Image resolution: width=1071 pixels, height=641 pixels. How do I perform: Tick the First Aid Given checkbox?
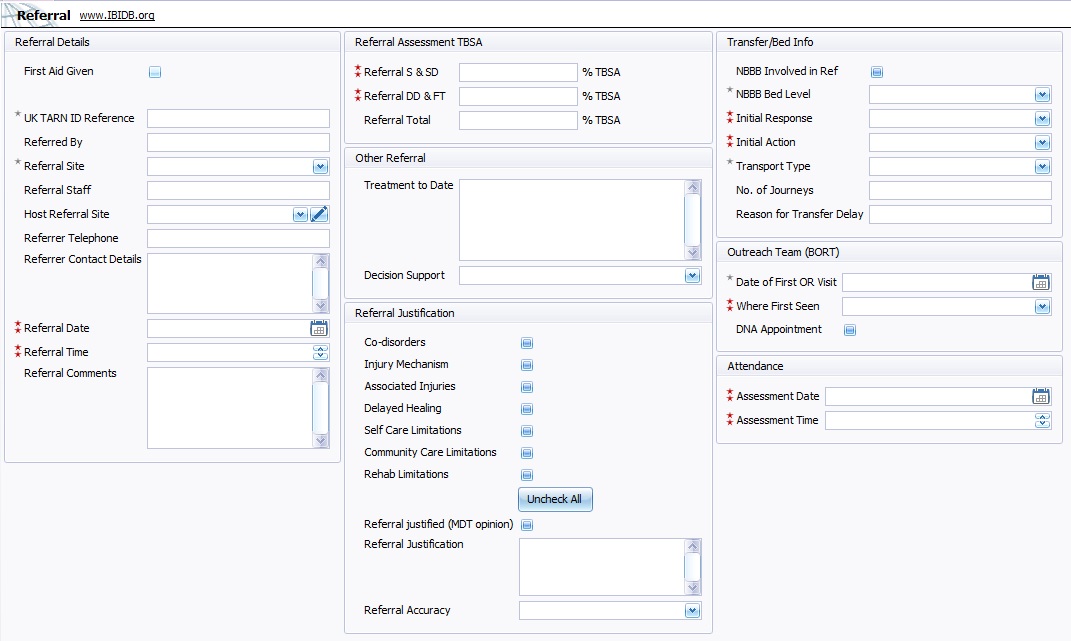point(155,72)
